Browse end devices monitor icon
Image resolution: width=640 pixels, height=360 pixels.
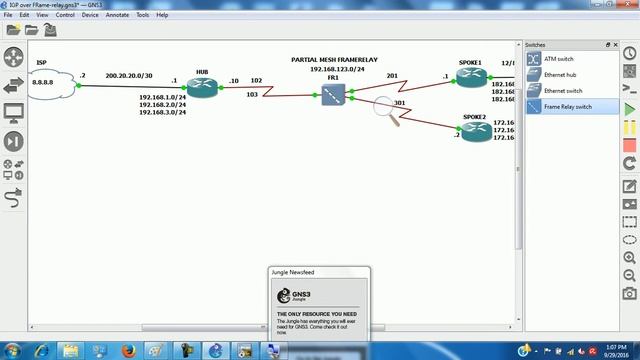[13, 113]
